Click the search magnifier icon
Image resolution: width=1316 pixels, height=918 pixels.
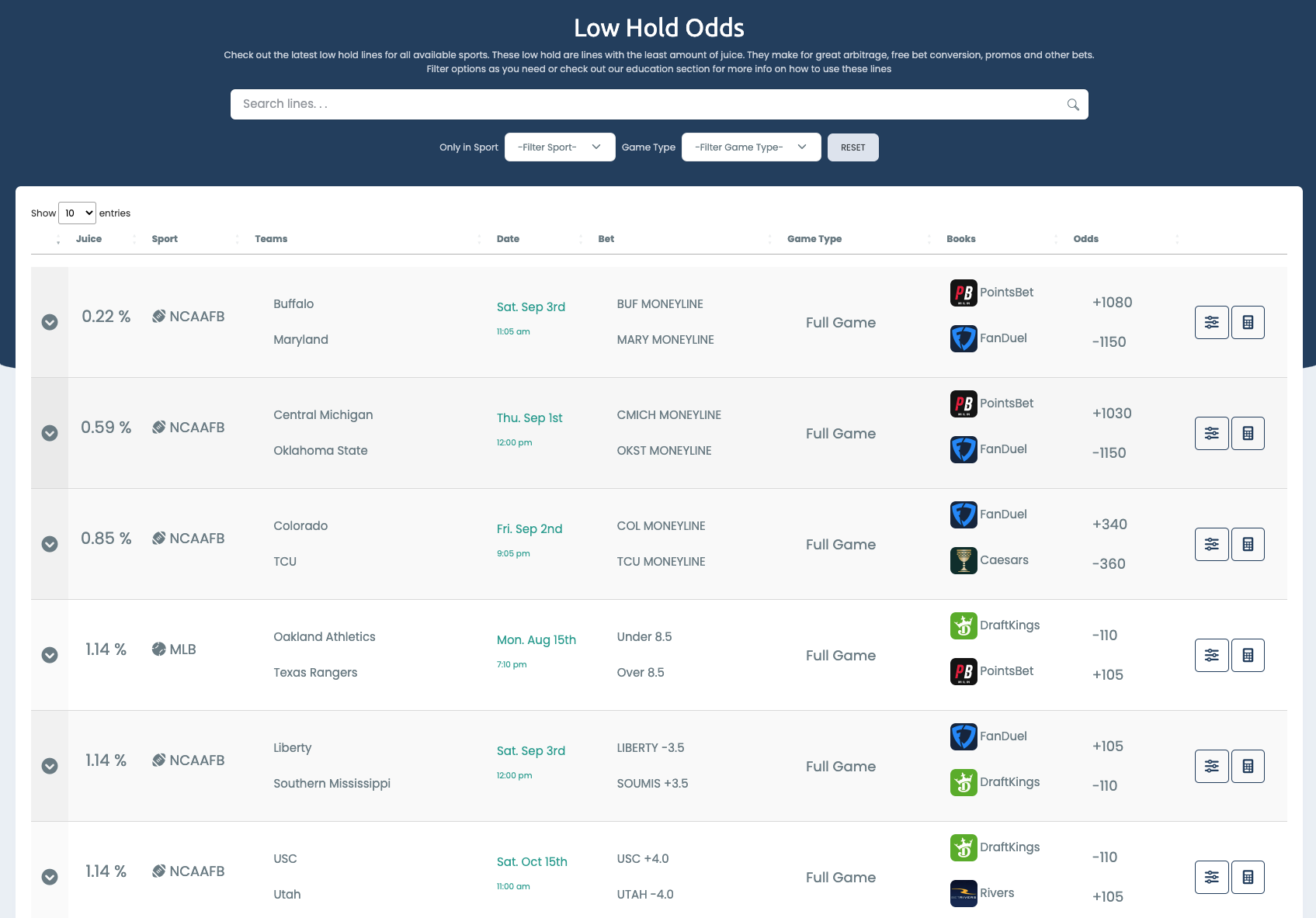(1073, 105)
